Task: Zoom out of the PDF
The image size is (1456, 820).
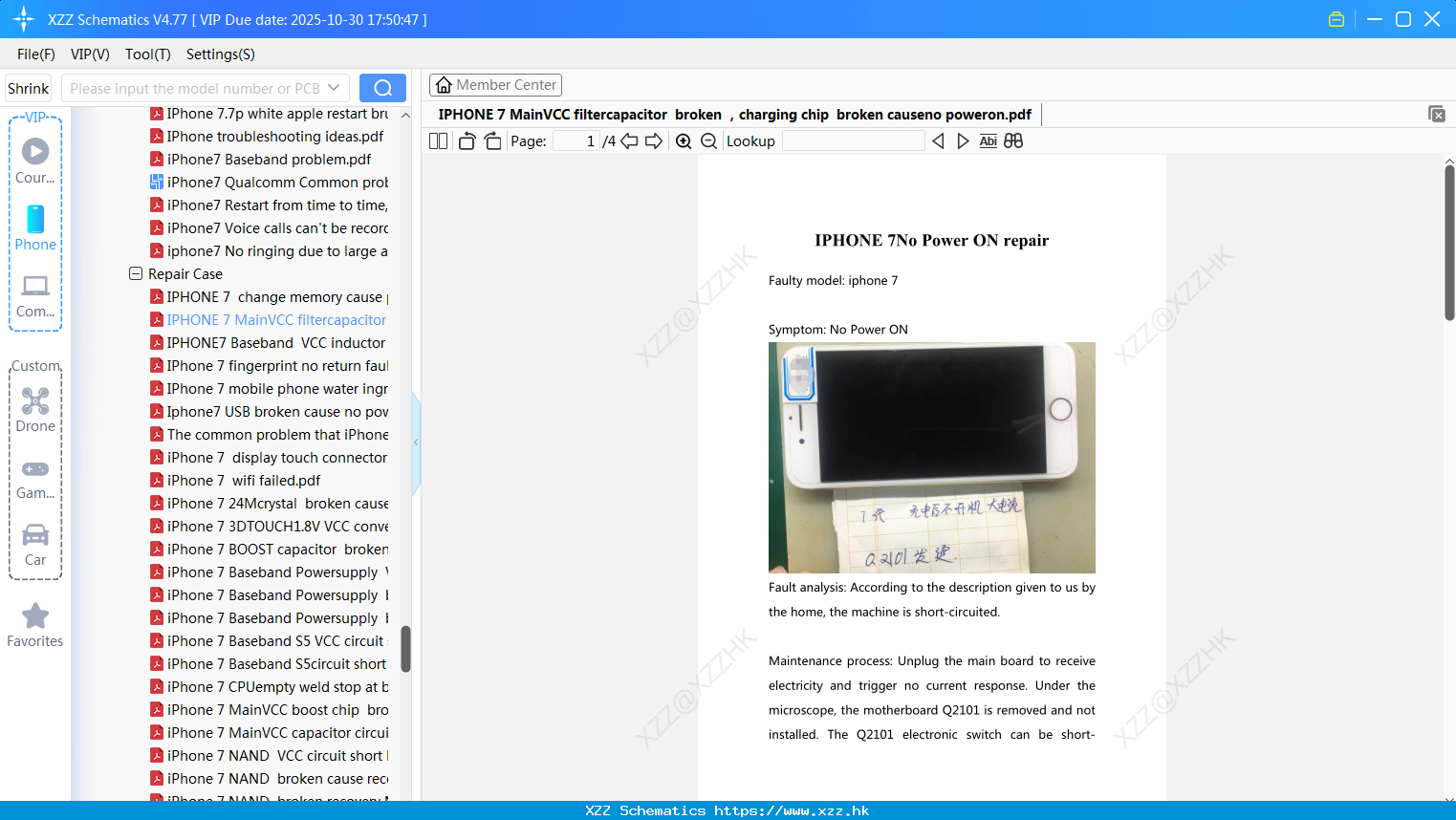Action: [x=708, y=141]
